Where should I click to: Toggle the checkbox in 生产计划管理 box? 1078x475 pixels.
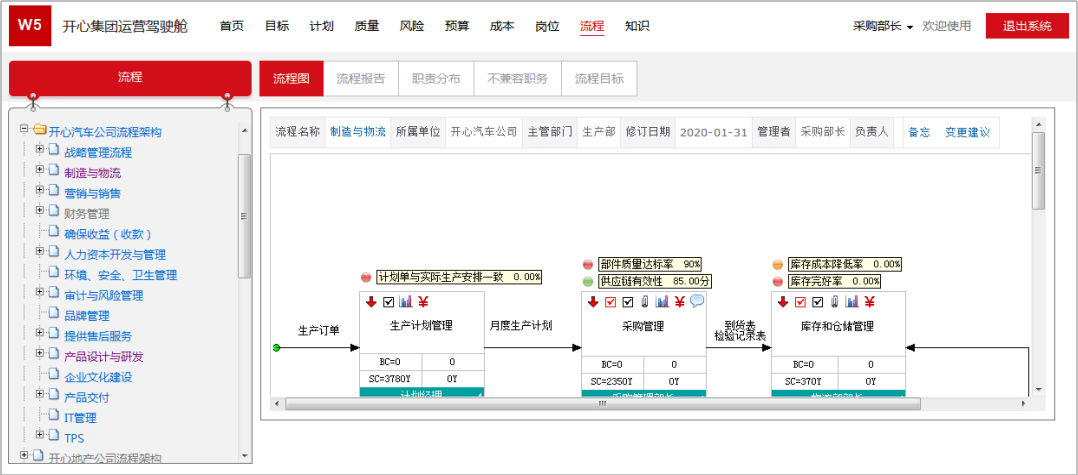coord(388,302)
